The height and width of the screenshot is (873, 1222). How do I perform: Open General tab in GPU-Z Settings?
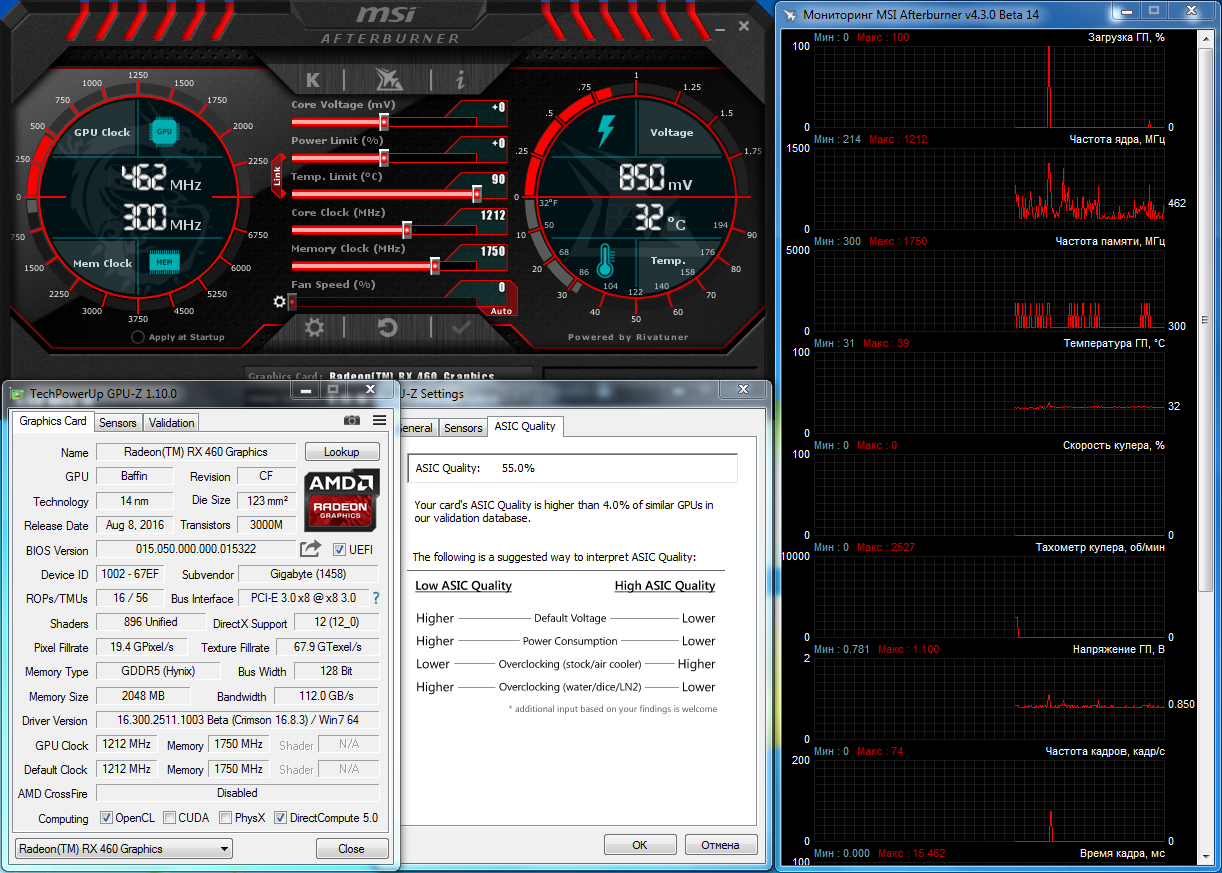click(x=417, y=428)
